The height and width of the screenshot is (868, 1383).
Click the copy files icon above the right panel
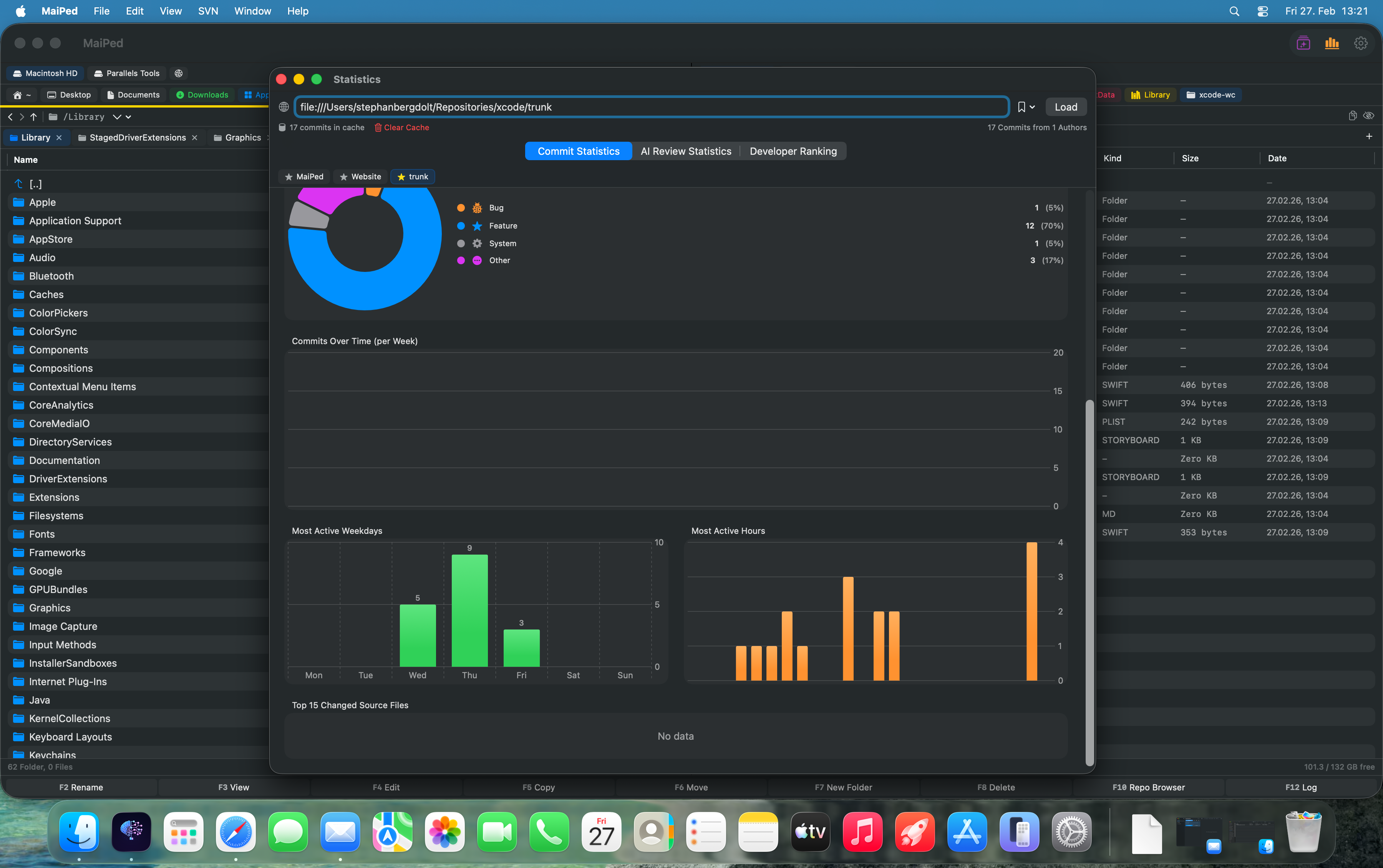[1353, 115]
